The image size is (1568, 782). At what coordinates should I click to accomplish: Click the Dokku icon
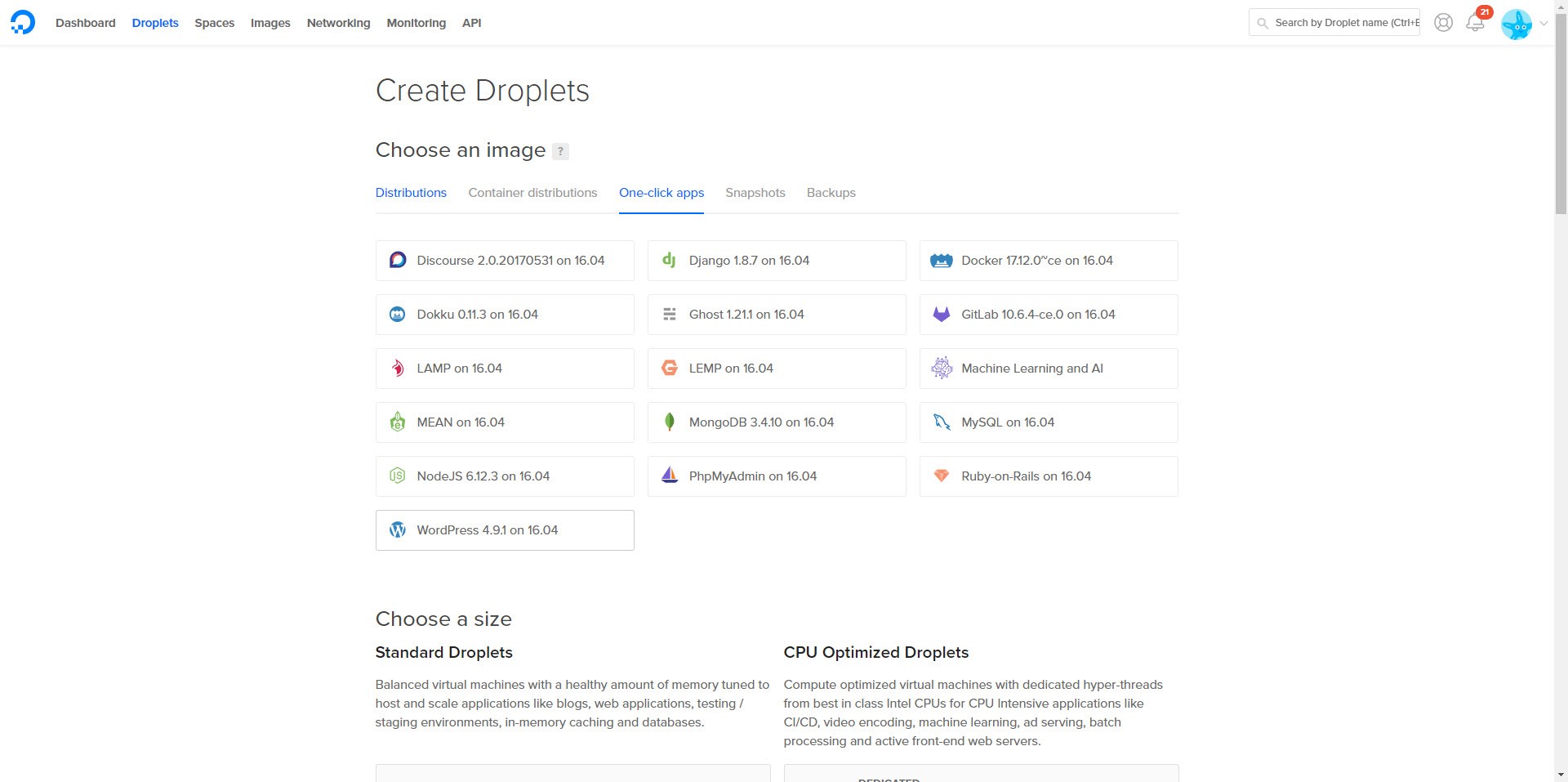(x=398, y=315)
